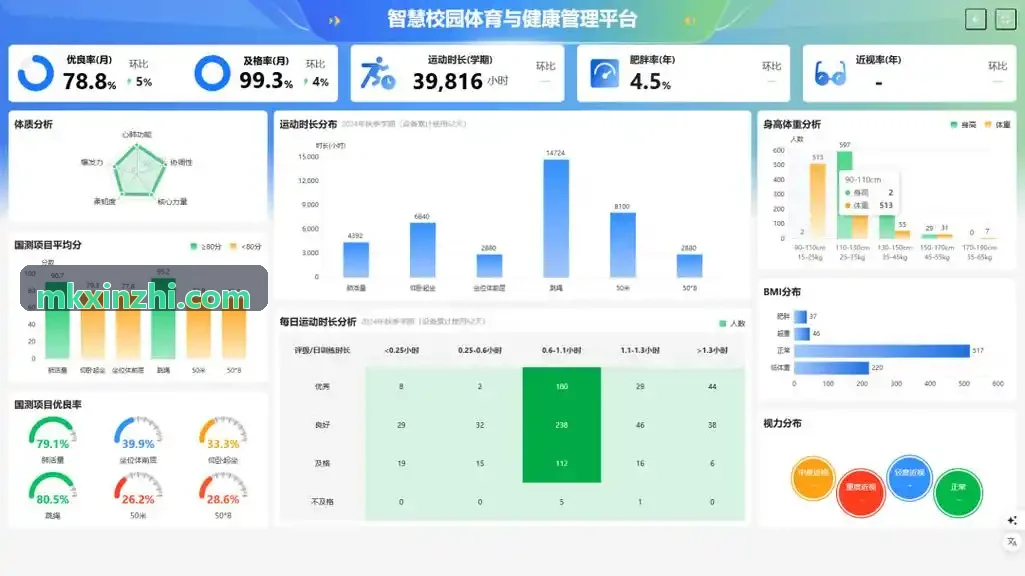Click the 良好 row label in table
Screen dimensions: 1025x576
click(x=322, y=425)
